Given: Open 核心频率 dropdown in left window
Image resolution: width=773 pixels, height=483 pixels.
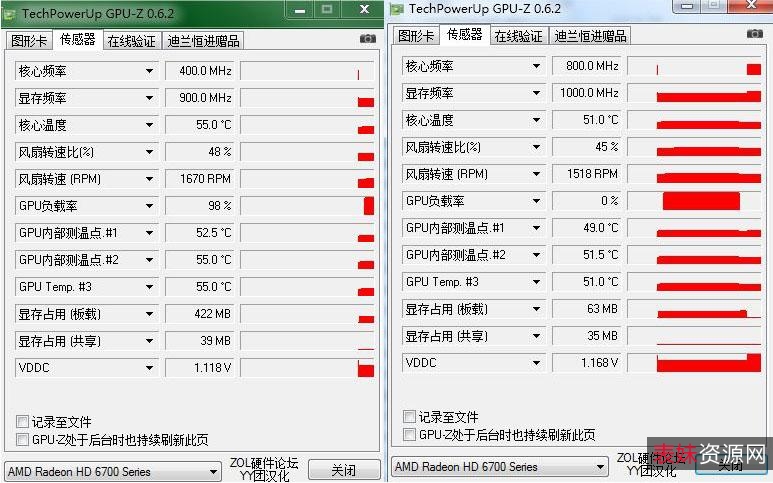Looking at the screenshot, I should coord(86,71).
